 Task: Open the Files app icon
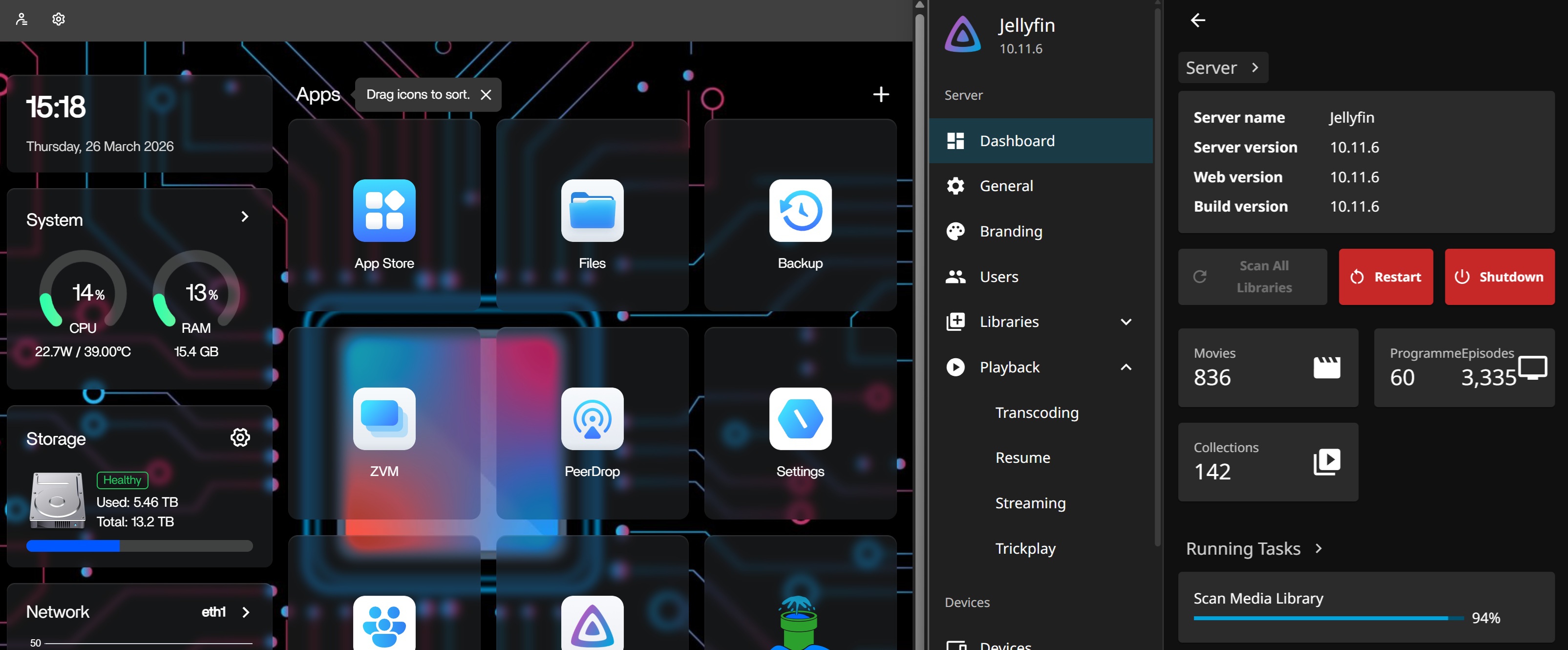coord(592,210)
